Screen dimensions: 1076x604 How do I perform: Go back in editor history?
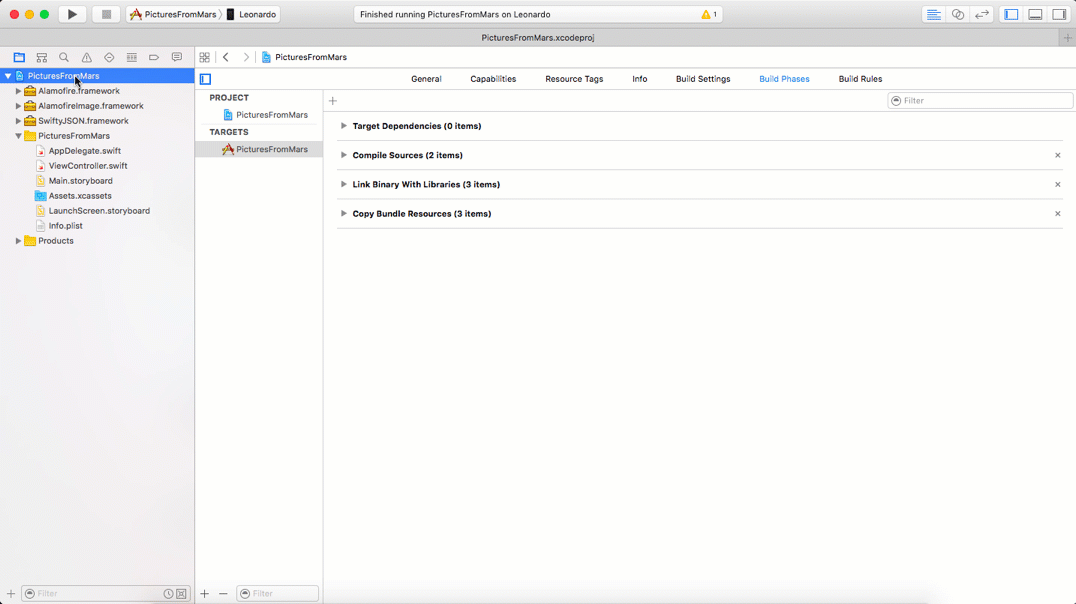226,58
